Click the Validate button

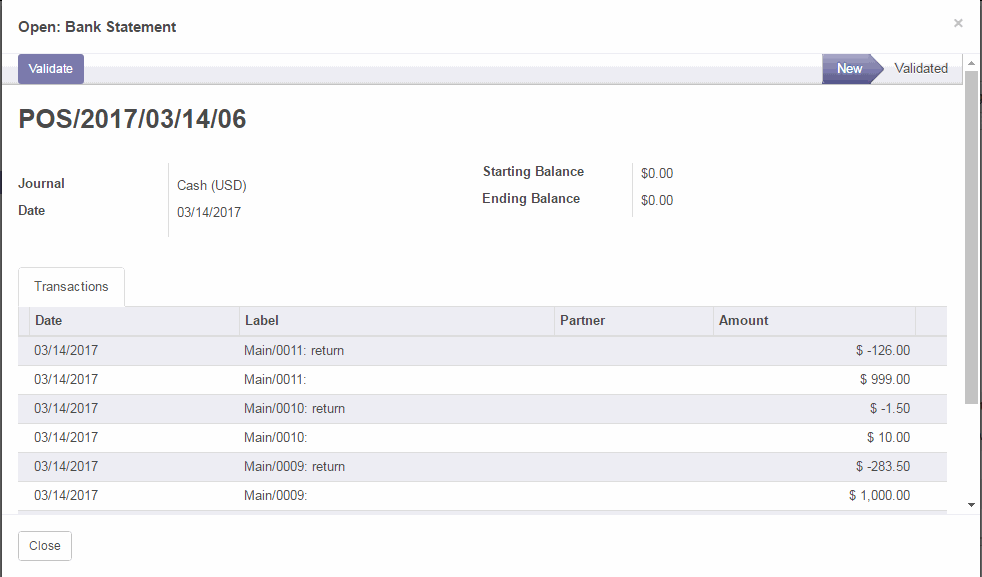(x=50, y=69)
